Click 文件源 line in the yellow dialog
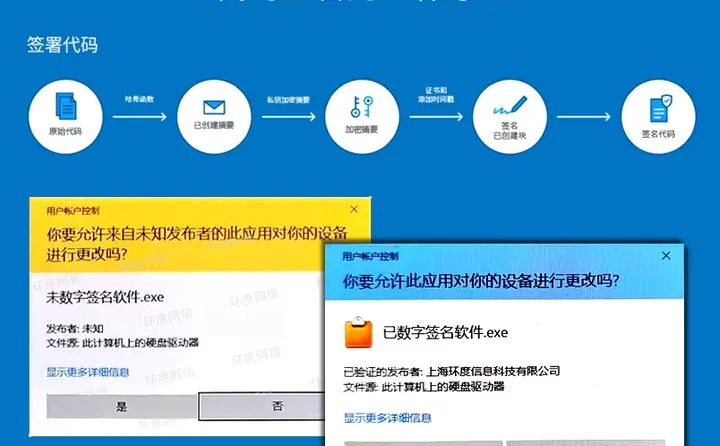This screenshot has width=720, height=446. [x=122, y=343]
